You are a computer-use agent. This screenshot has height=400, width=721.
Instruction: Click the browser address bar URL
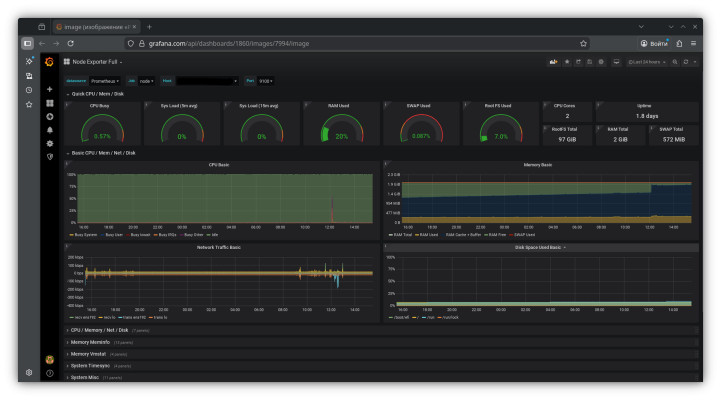click(230, 44)
